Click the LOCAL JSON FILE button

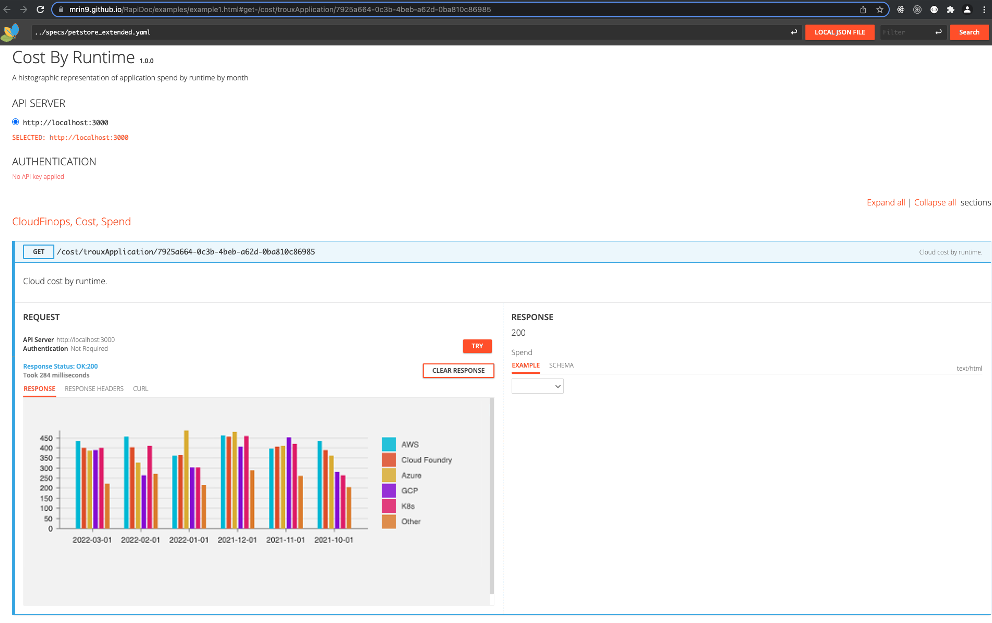(839, 31)
